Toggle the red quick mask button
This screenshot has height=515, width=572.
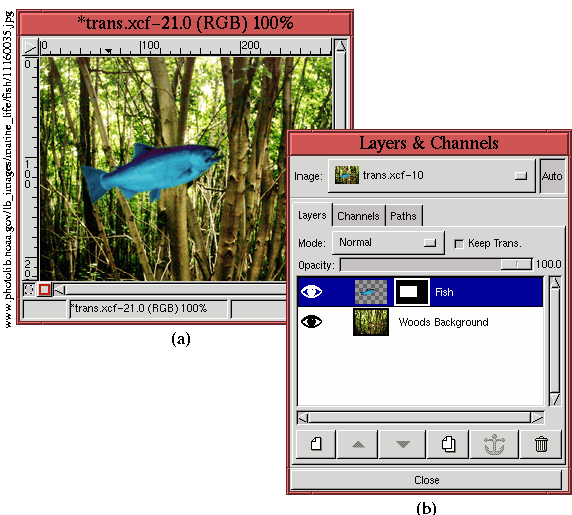45,290
